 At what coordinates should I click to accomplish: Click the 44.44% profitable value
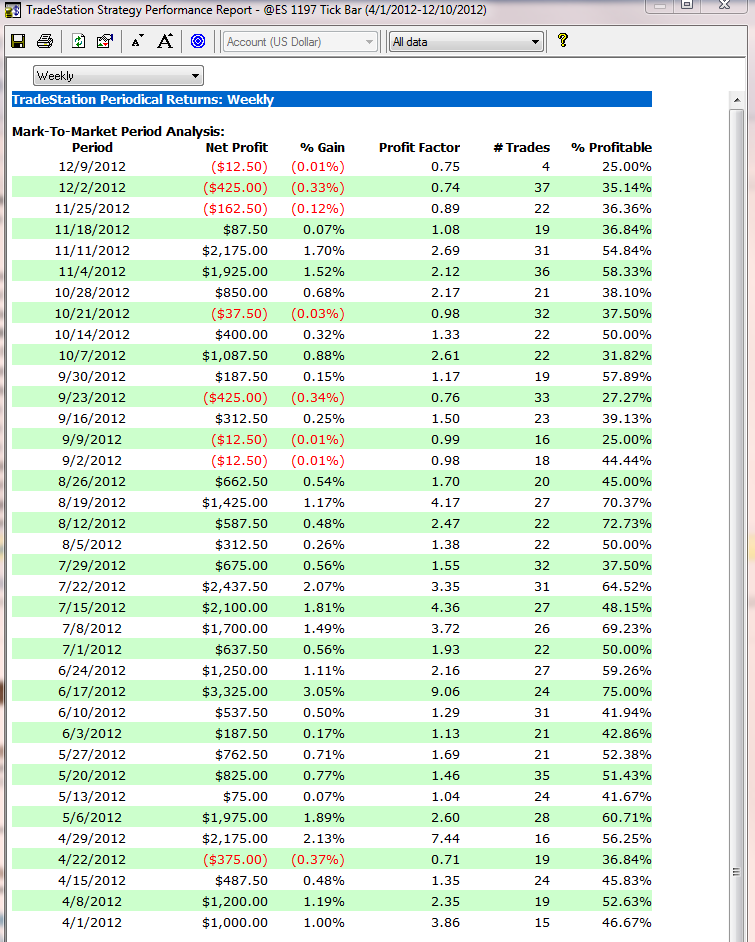(x=627, y=461)
